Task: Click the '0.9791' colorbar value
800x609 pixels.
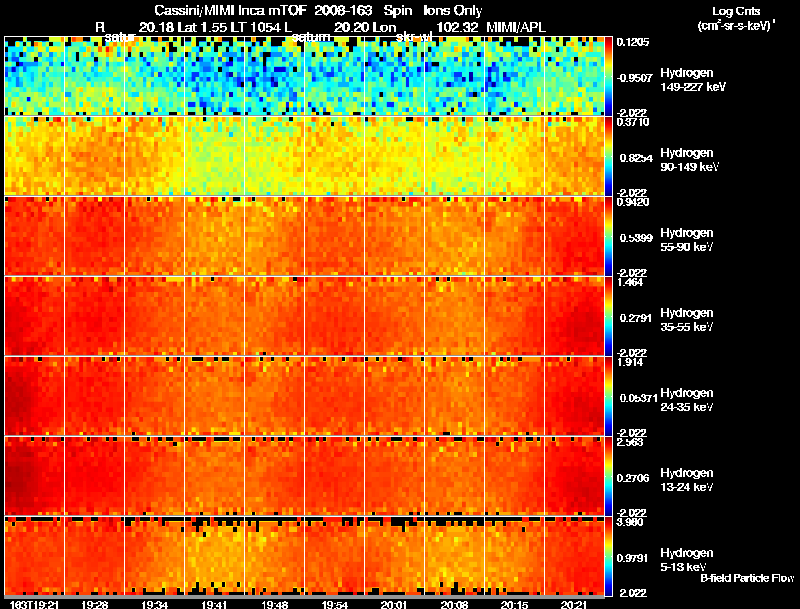Action: coord(633,559)
